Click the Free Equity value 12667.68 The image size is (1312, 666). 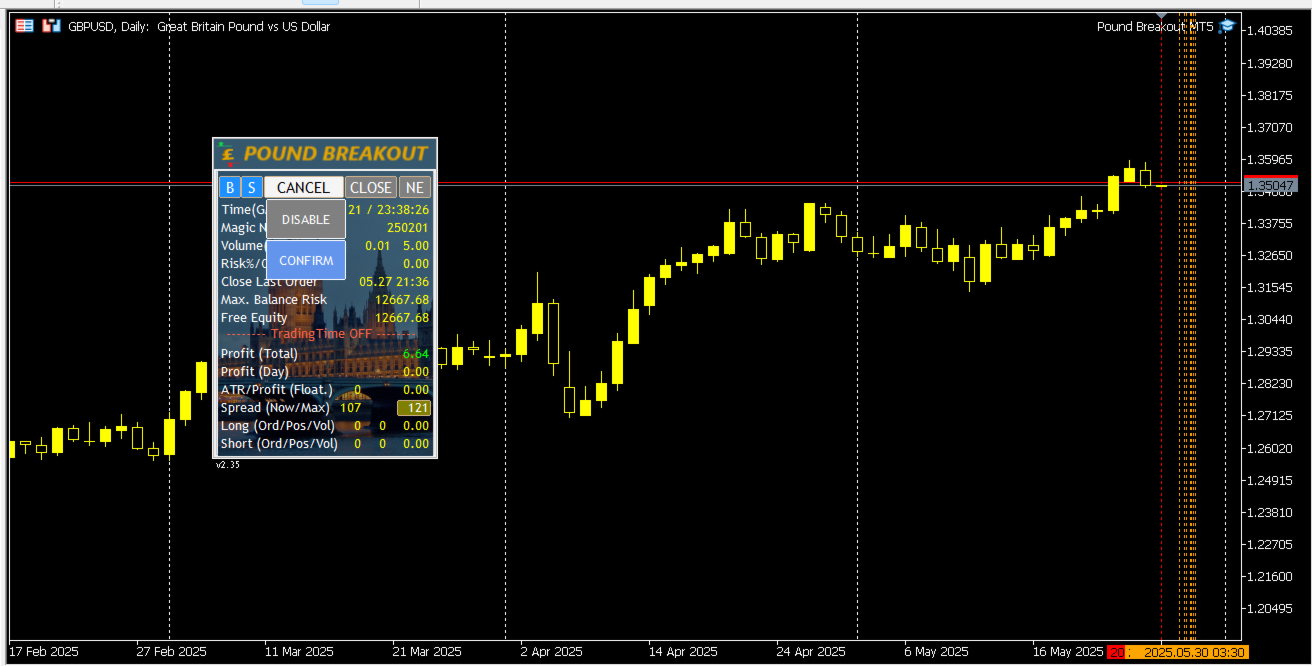click(402, 318)
